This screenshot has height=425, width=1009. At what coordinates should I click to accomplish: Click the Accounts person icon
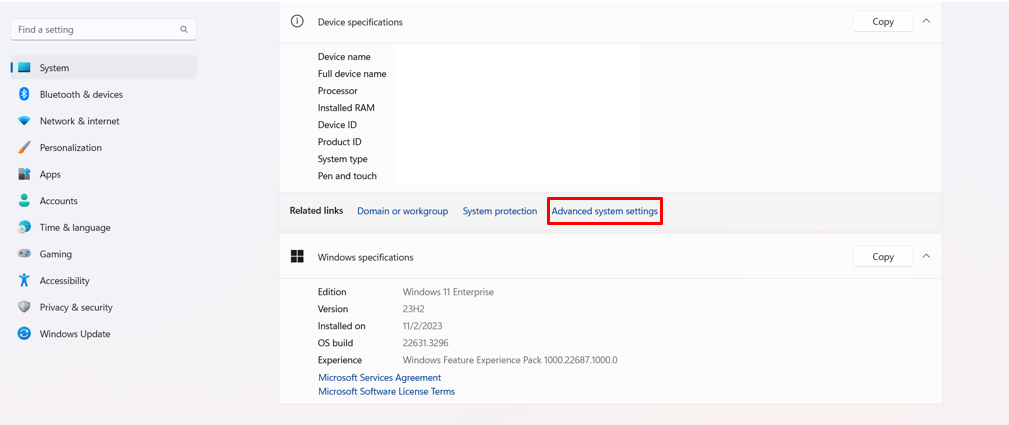24,201
